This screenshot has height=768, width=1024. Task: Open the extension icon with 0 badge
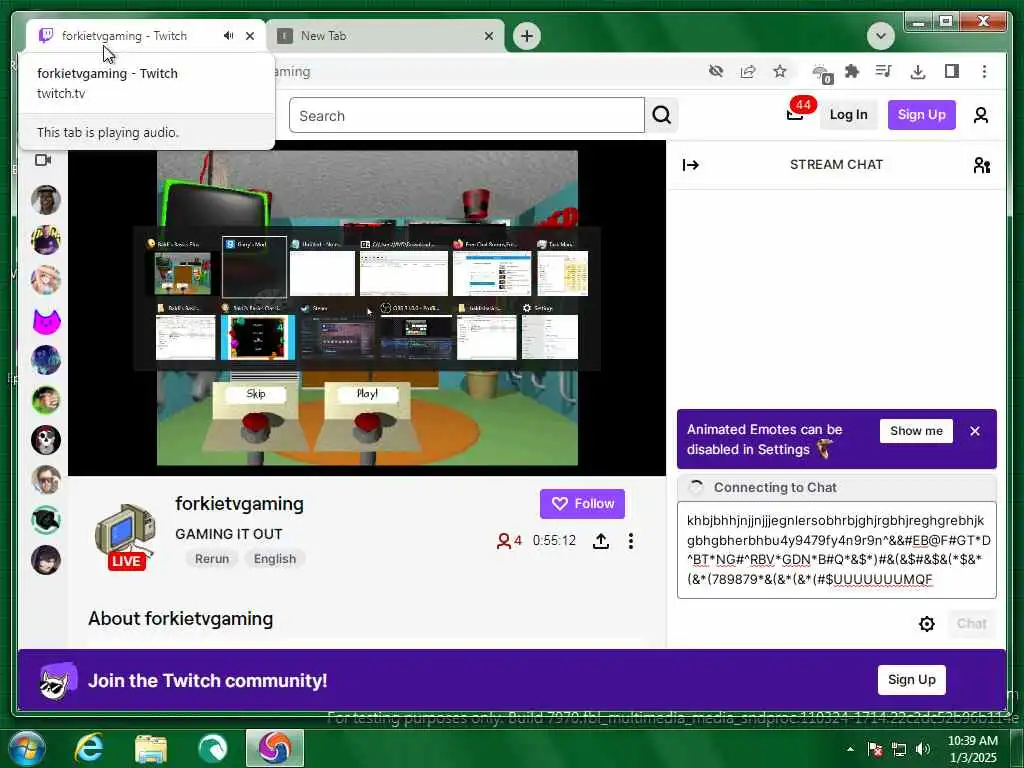point(822,73)
